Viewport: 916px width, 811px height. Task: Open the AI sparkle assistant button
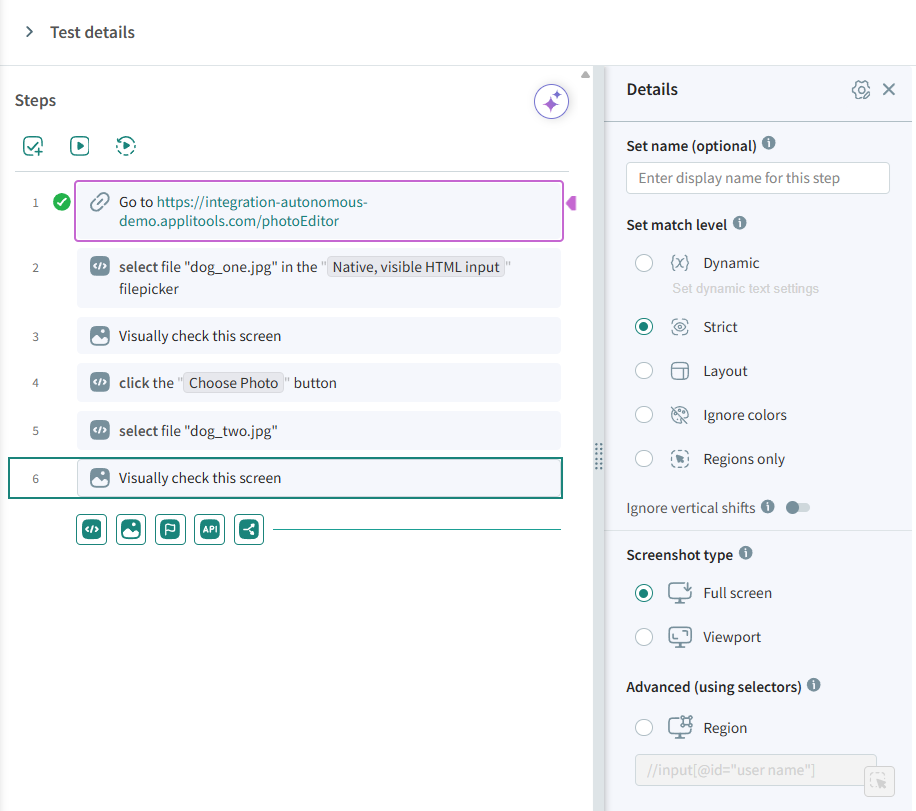(x=551, y=102)
